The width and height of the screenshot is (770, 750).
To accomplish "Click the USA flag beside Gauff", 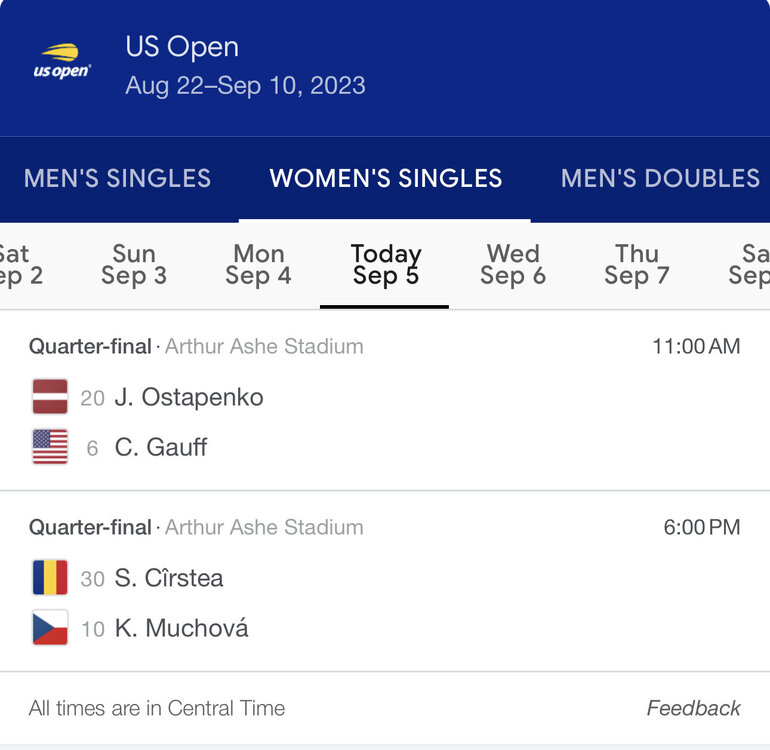I will pyautogui.click(x=50, y=447).
